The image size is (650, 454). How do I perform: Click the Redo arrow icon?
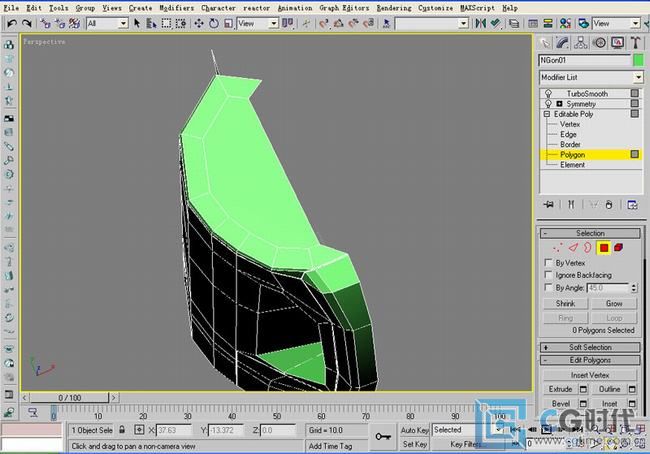(x=27, y=24)
